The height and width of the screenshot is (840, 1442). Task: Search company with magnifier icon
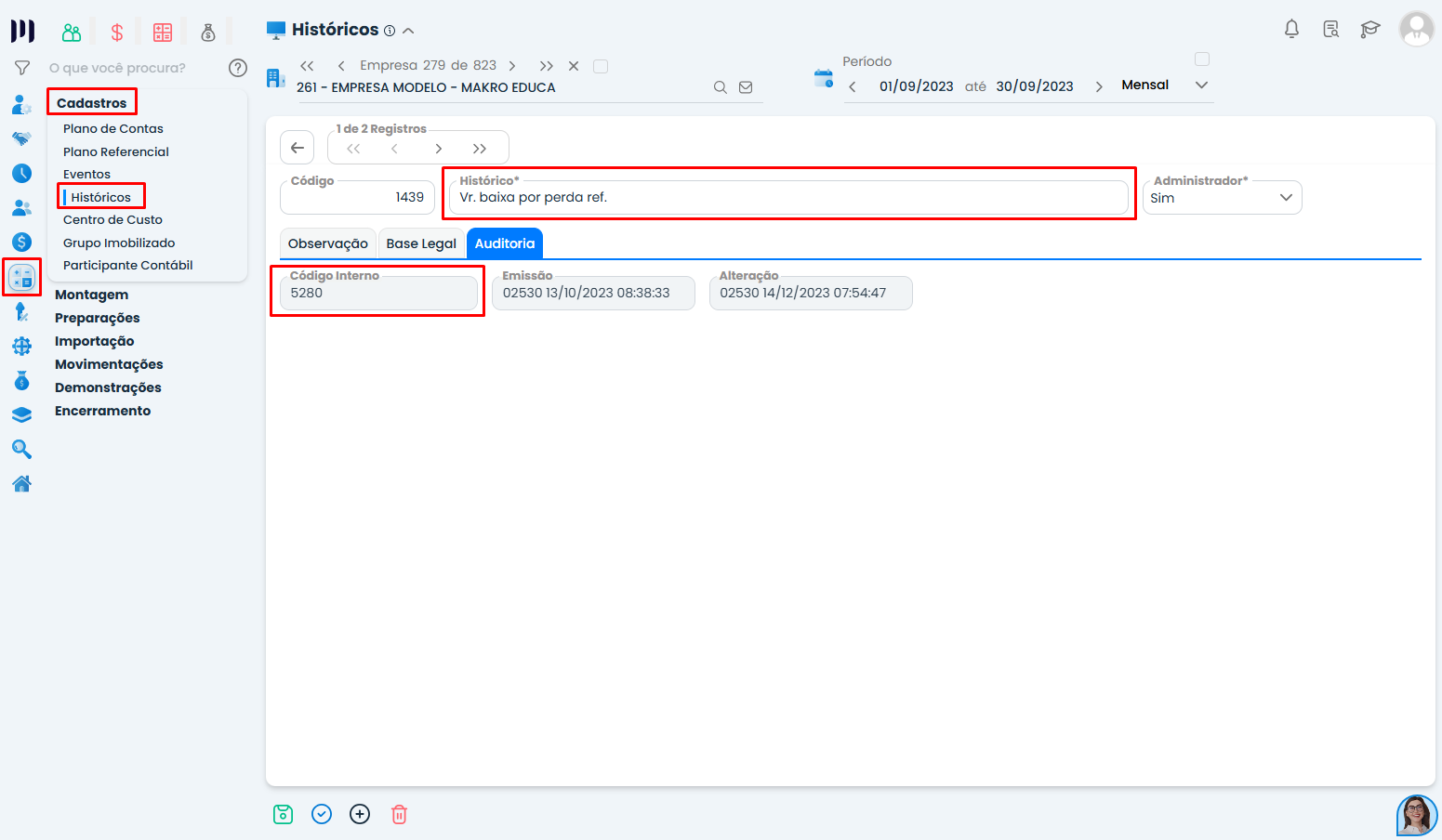click(721, 87)
